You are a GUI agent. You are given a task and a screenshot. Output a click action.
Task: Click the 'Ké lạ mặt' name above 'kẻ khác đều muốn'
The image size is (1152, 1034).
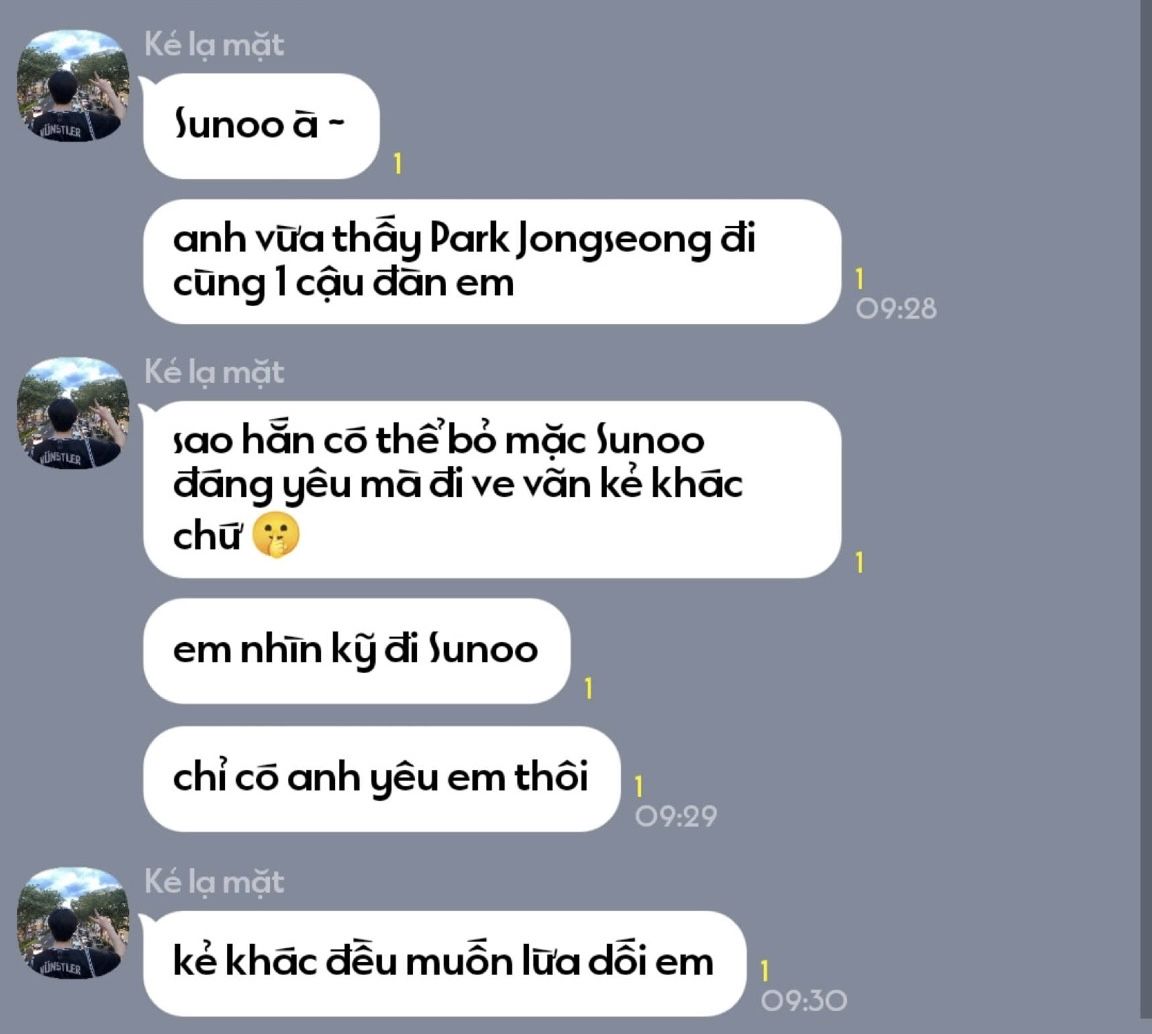pos(214,883)
